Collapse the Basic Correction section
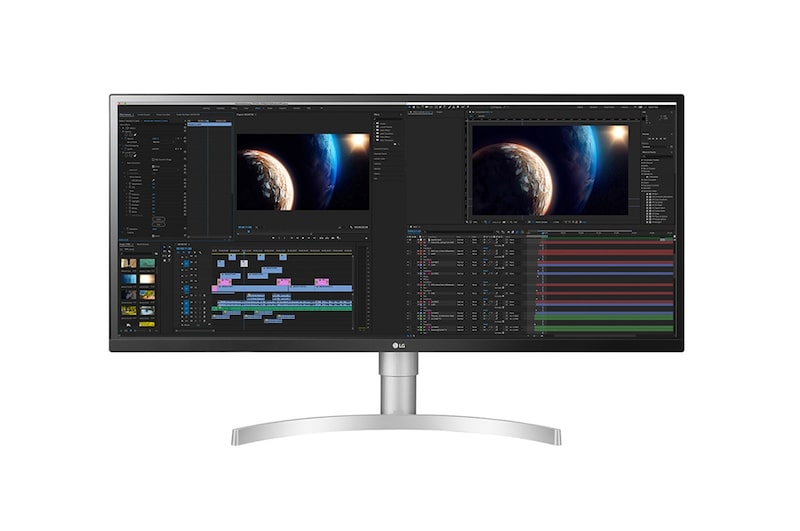The image size is (800, 531). point(122,163)
